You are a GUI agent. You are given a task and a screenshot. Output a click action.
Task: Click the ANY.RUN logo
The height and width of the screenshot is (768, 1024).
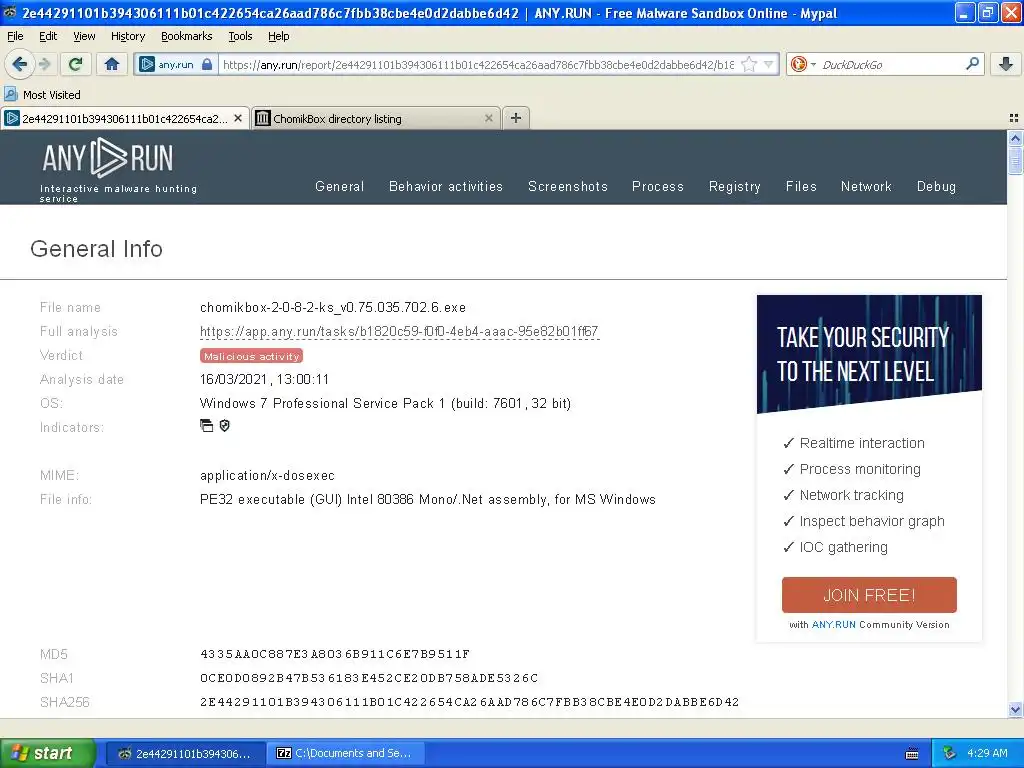coord(108,158)
